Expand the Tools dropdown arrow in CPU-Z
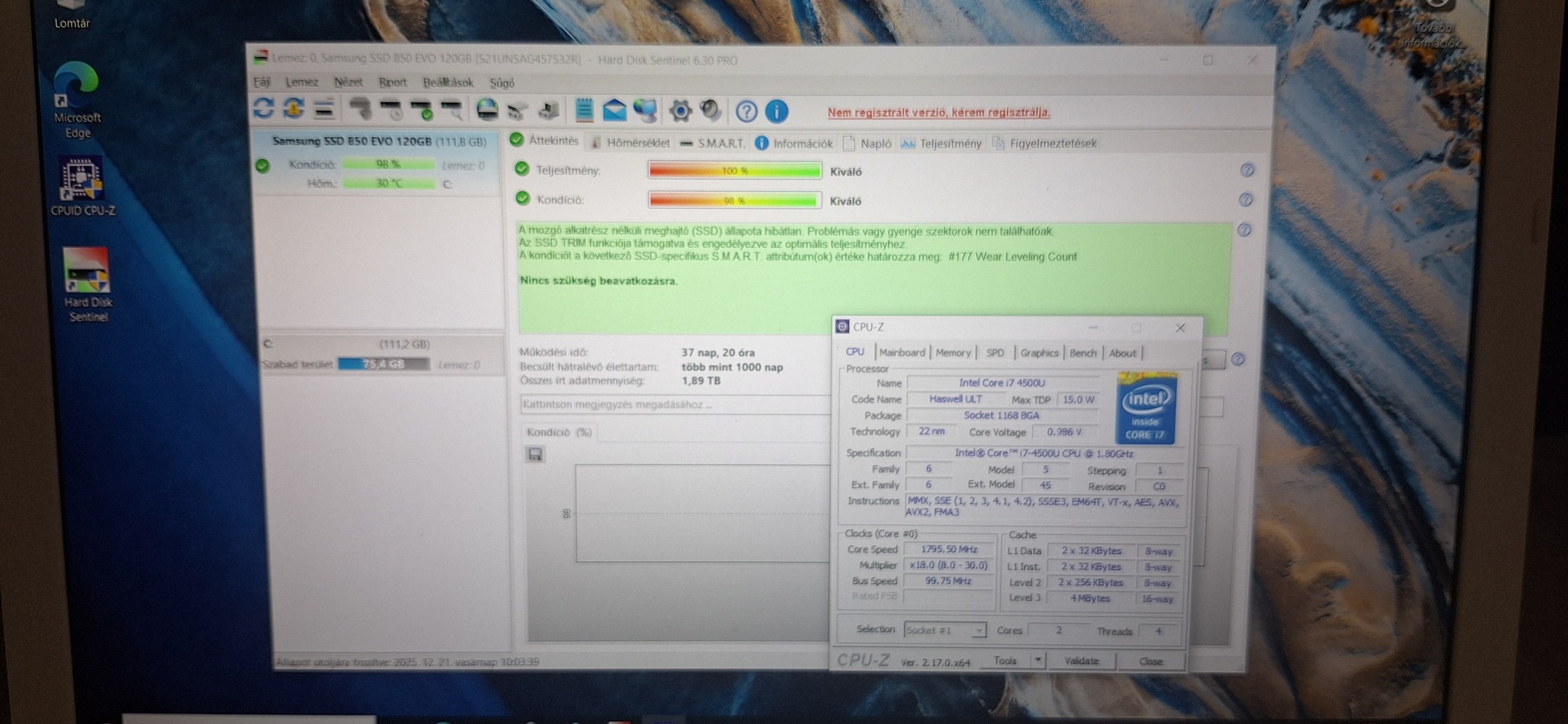Screen dimensions: 1568x724 (x=1037, y=660)
